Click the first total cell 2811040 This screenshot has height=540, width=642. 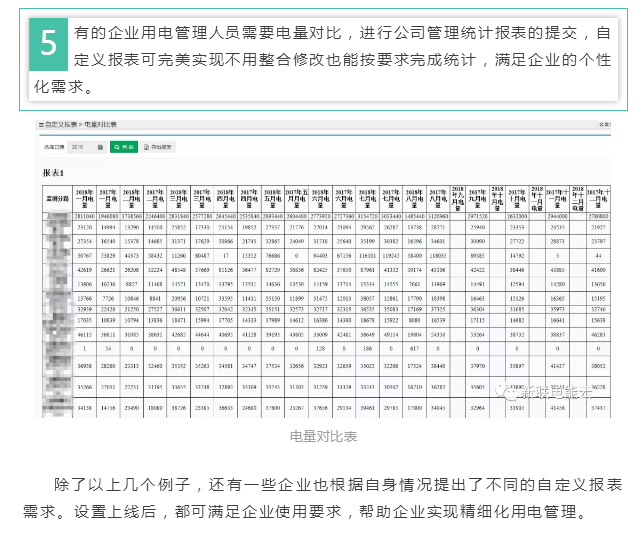(84, 214)
